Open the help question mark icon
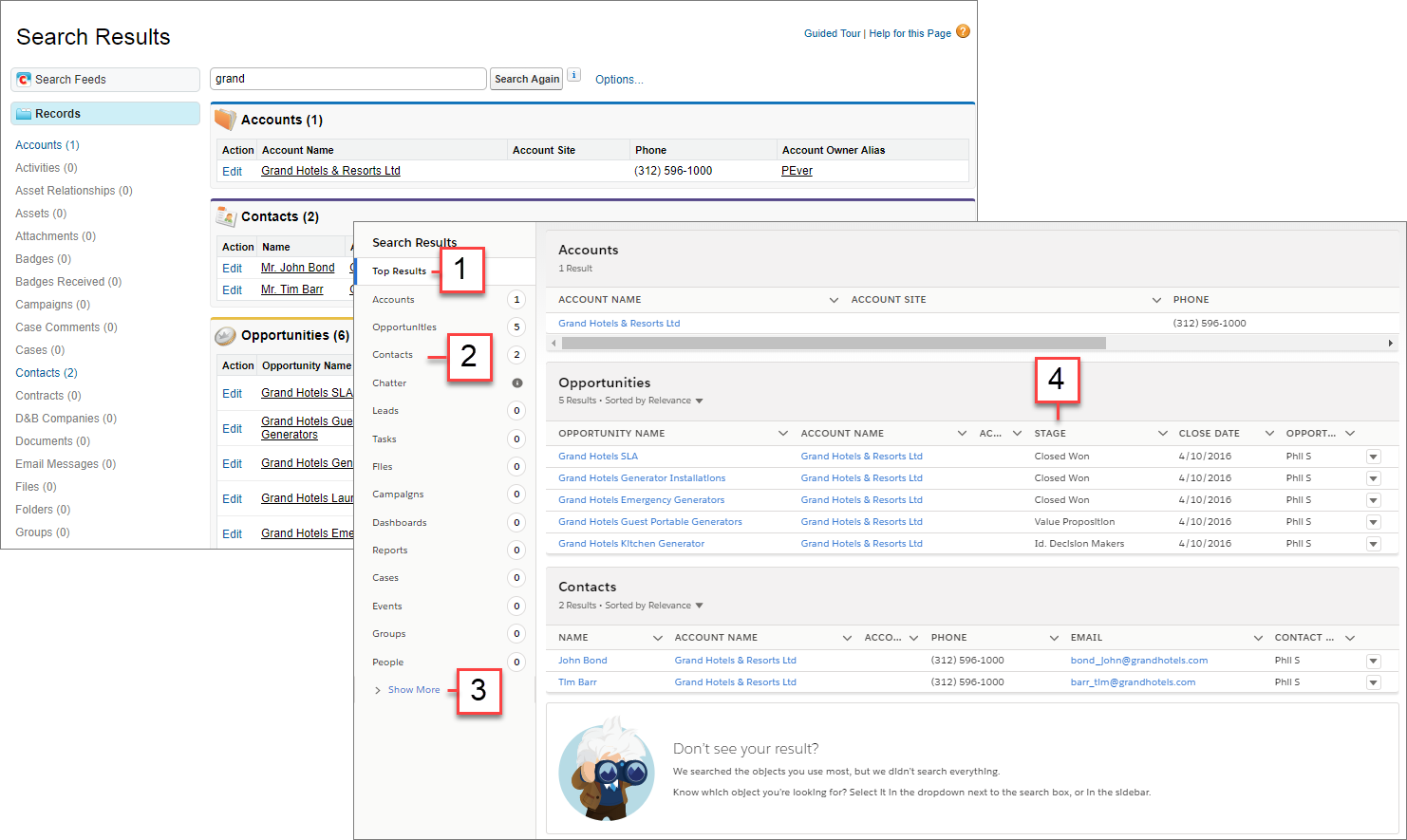This screenshot has height=840, width=1407. point(963,31)
